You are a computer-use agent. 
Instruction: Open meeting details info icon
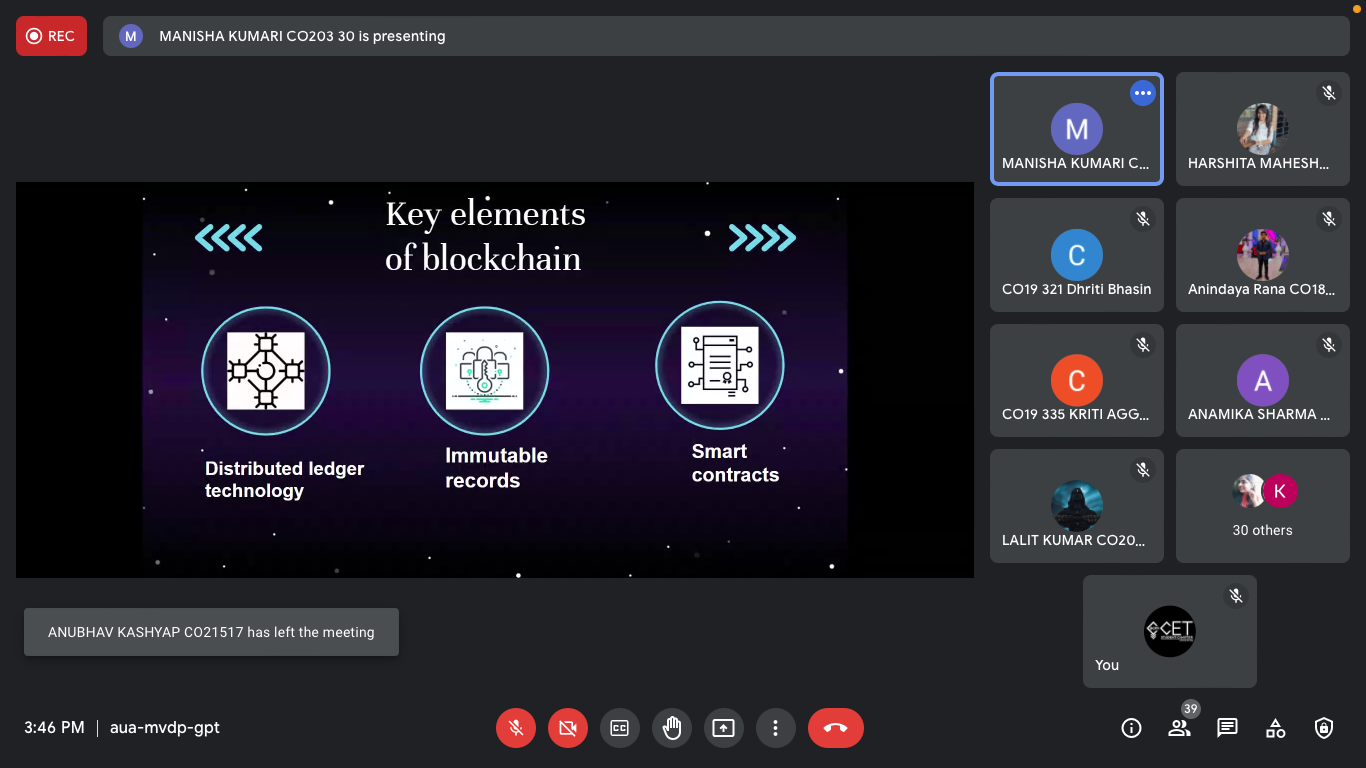click(x=1131, y=728)
